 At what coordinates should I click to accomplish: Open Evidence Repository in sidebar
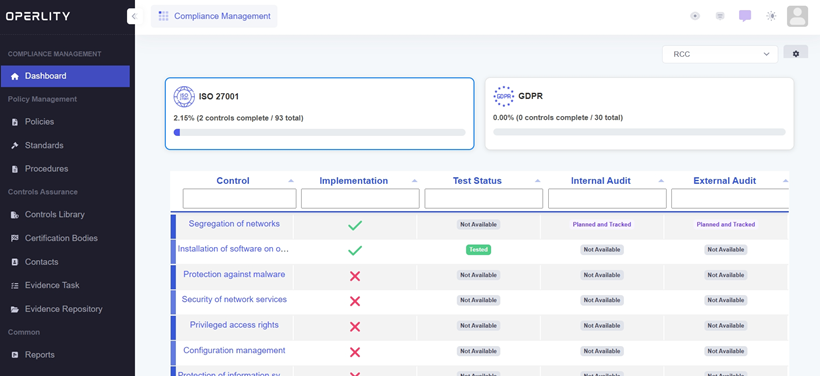pos(63,309)
